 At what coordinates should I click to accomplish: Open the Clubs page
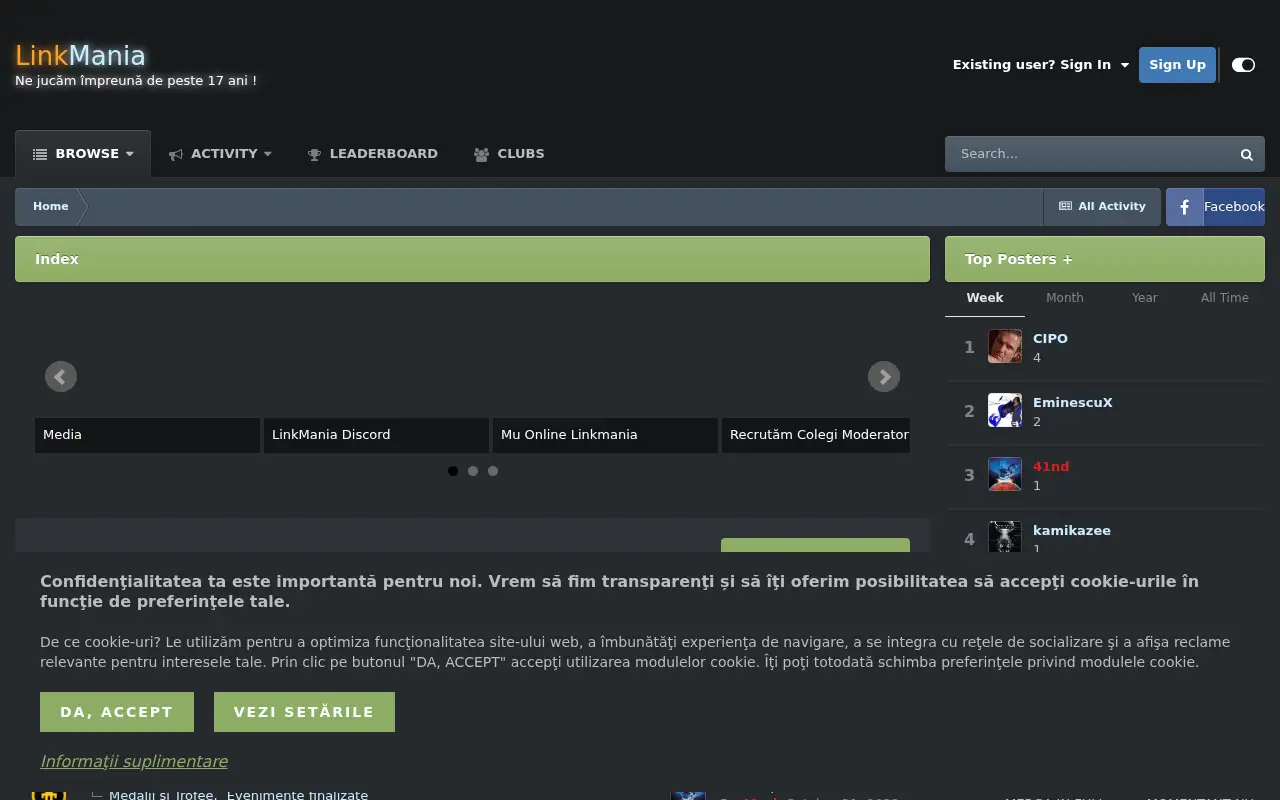coord(509,154)
